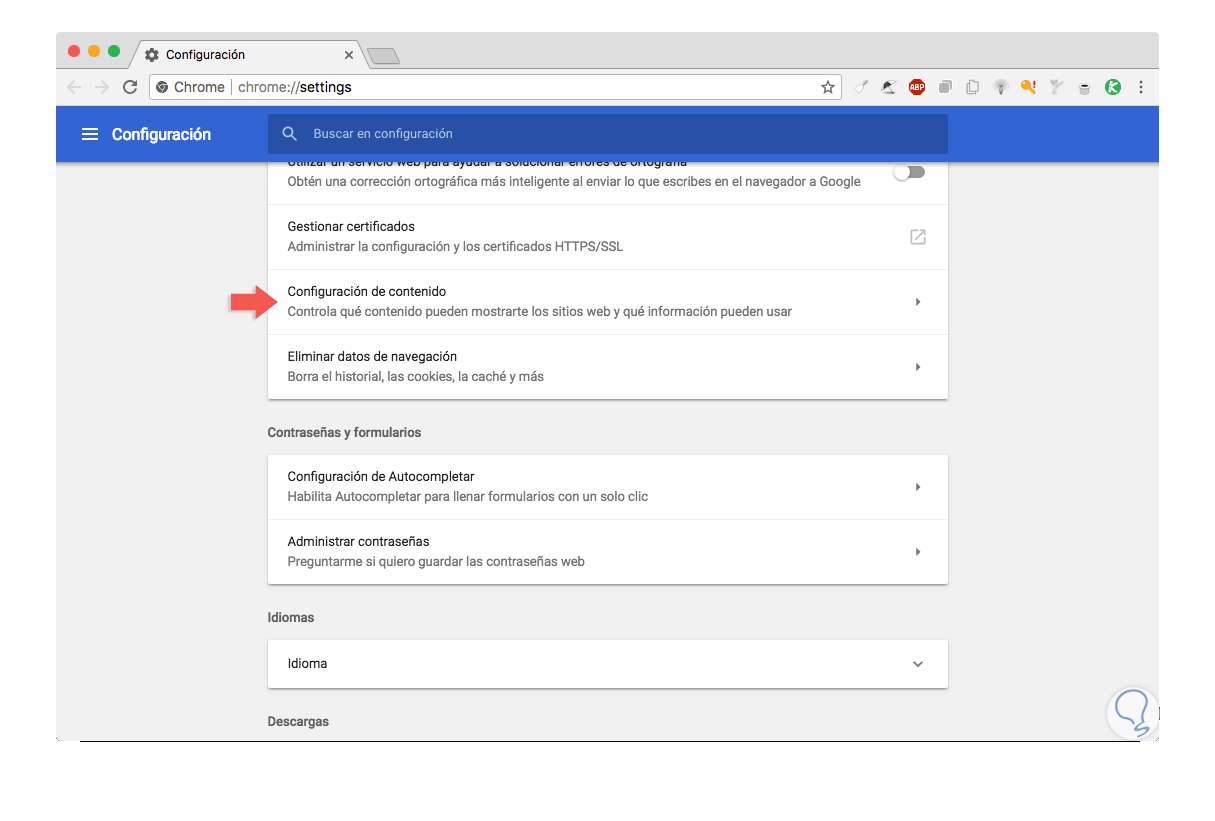Bookmark this page with the star icon
Image resolution: width=1215 pixels, height=821 pixels.
828,87
